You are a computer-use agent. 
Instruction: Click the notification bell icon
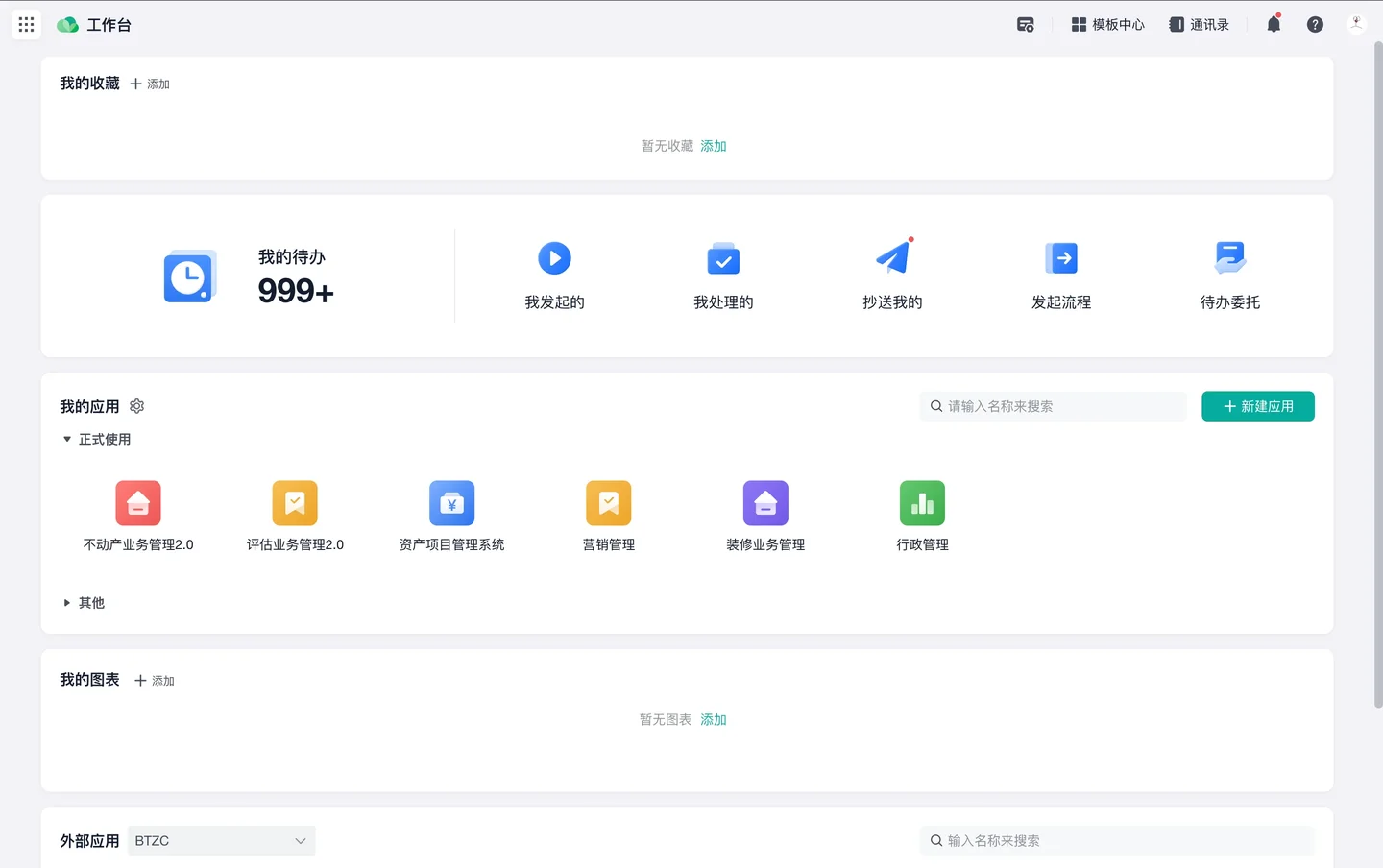[x=1274, y=25]
